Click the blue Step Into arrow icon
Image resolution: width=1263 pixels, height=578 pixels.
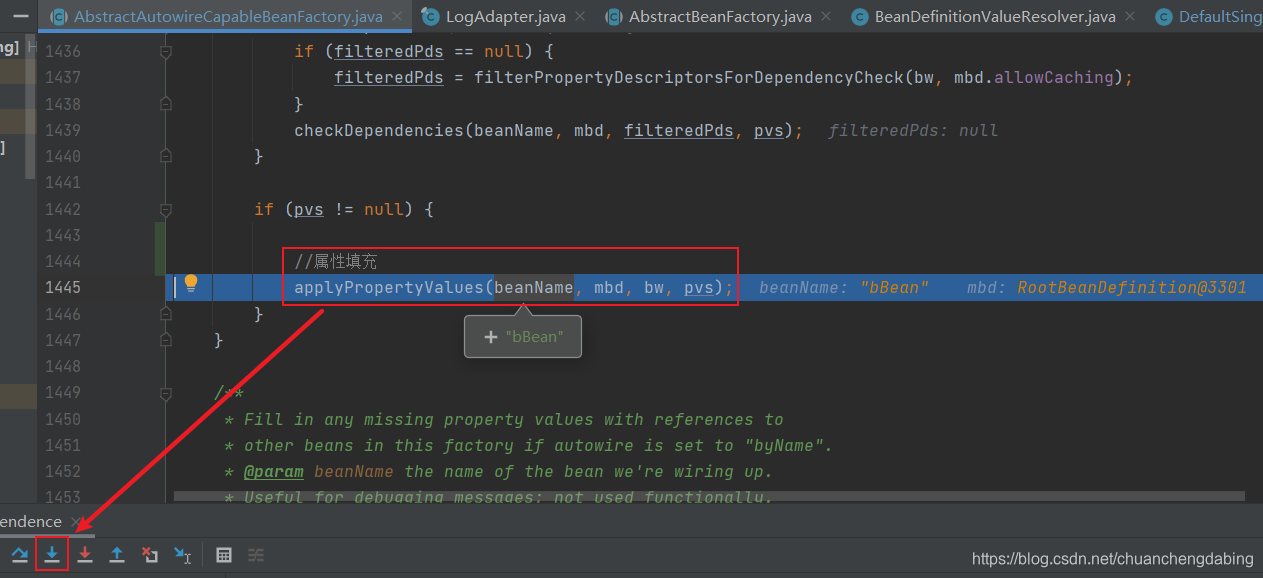(x=51, y=555)
